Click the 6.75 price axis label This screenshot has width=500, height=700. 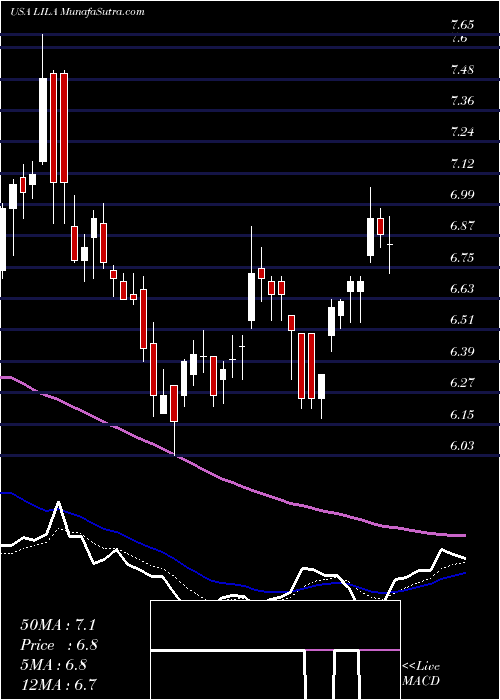point(462,258)
